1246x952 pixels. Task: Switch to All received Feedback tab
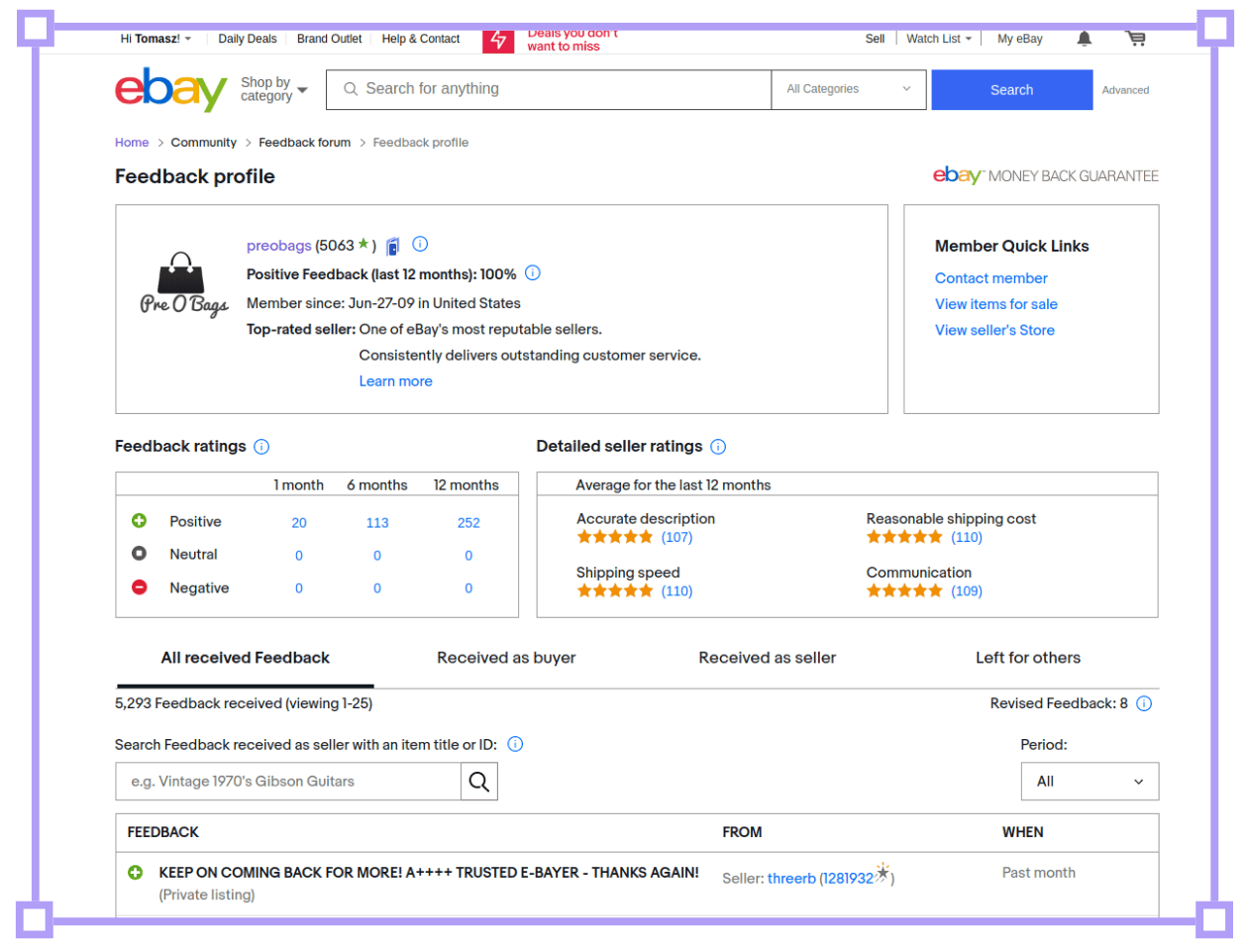point(246,658)
